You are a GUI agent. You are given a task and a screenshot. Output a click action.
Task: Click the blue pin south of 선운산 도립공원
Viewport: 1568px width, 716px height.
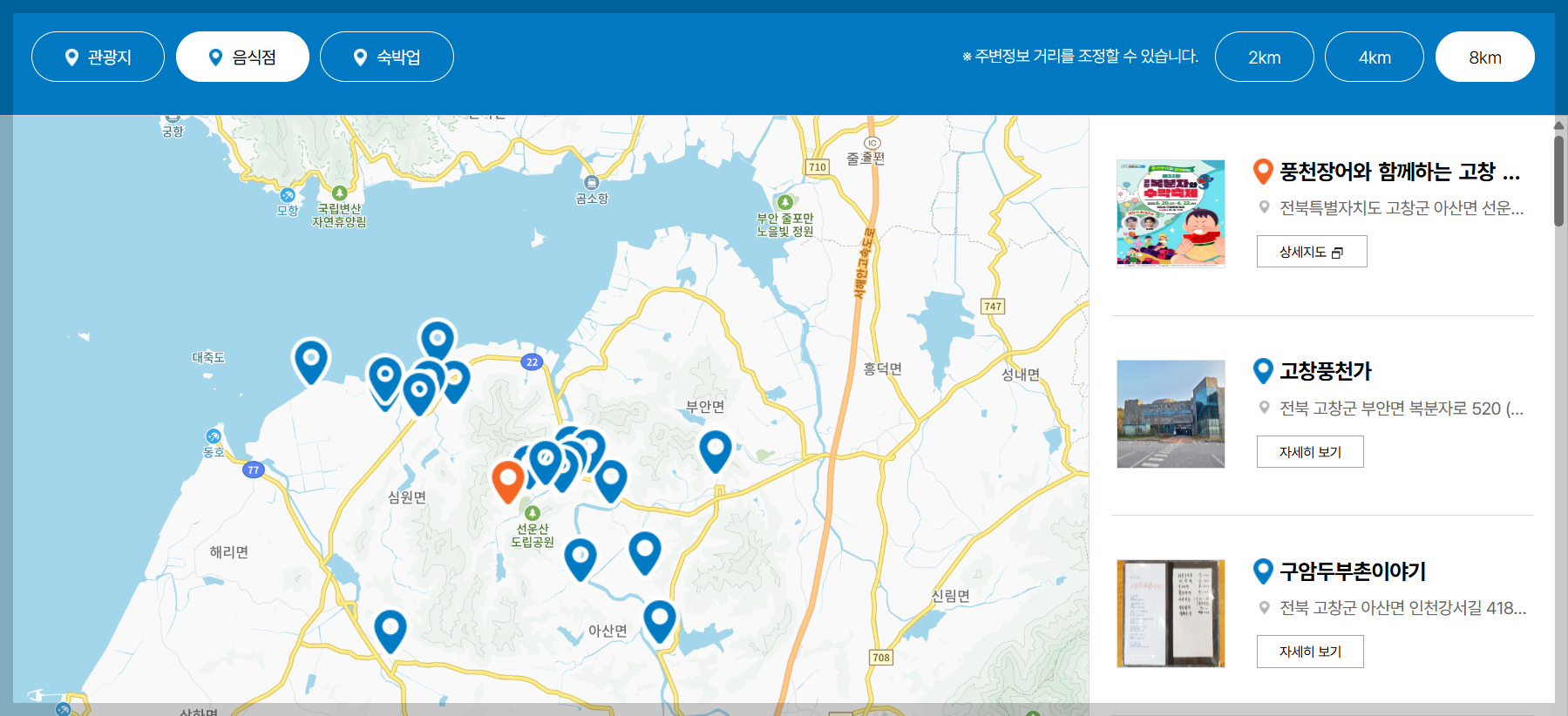580,558
